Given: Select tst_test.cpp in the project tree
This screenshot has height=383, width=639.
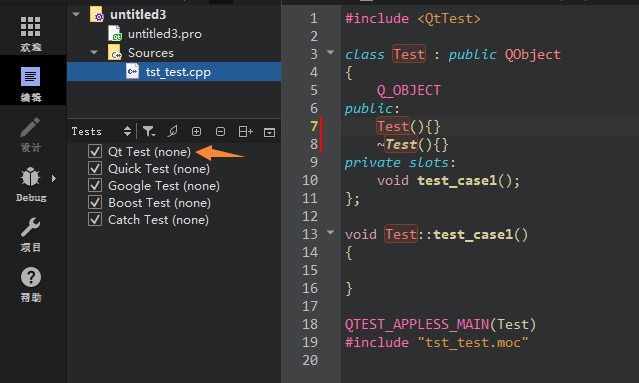Looking at the screenshot, I should 178,72.
